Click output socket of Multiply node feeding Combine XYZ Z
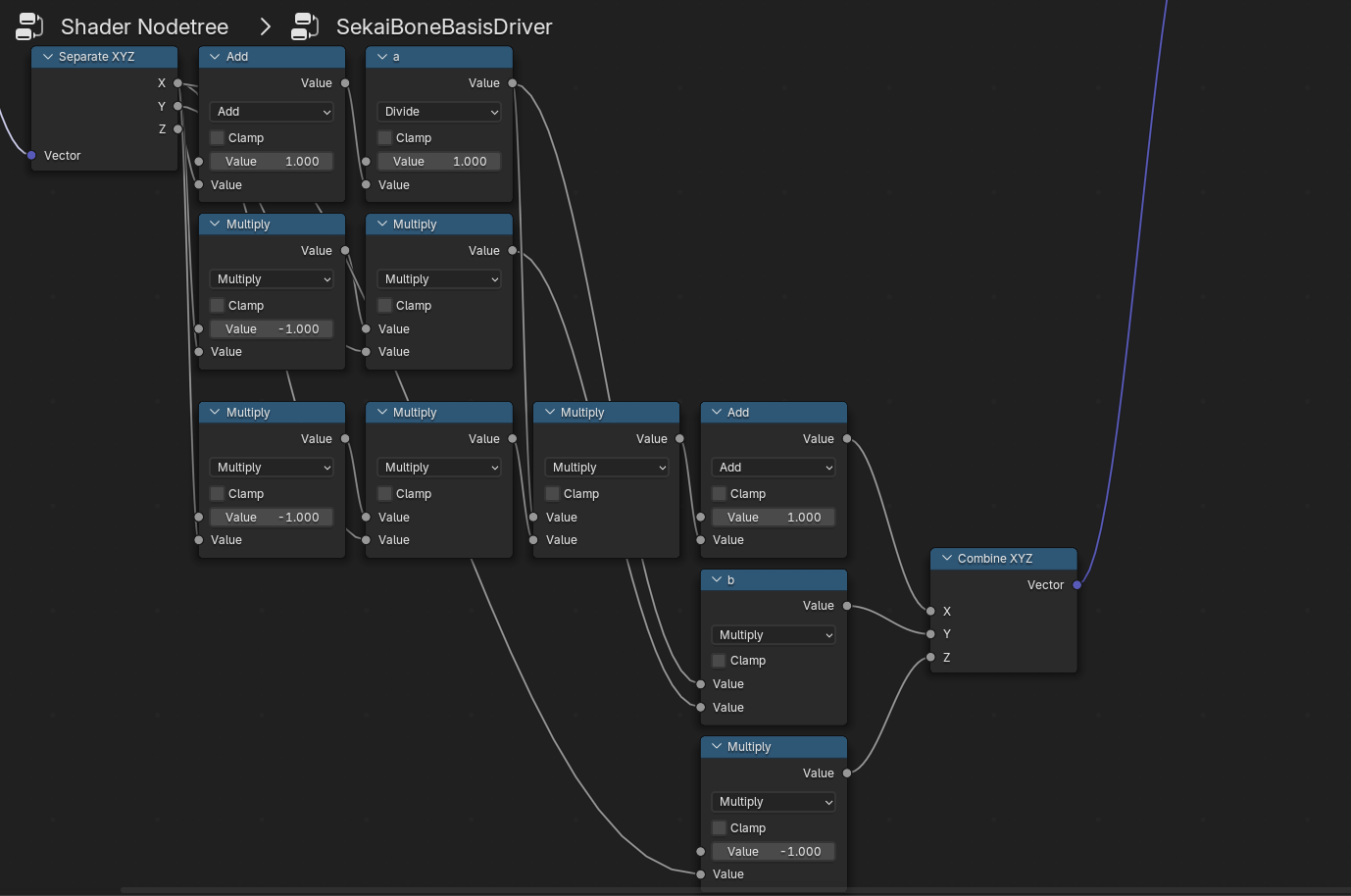 coord(847,773)
